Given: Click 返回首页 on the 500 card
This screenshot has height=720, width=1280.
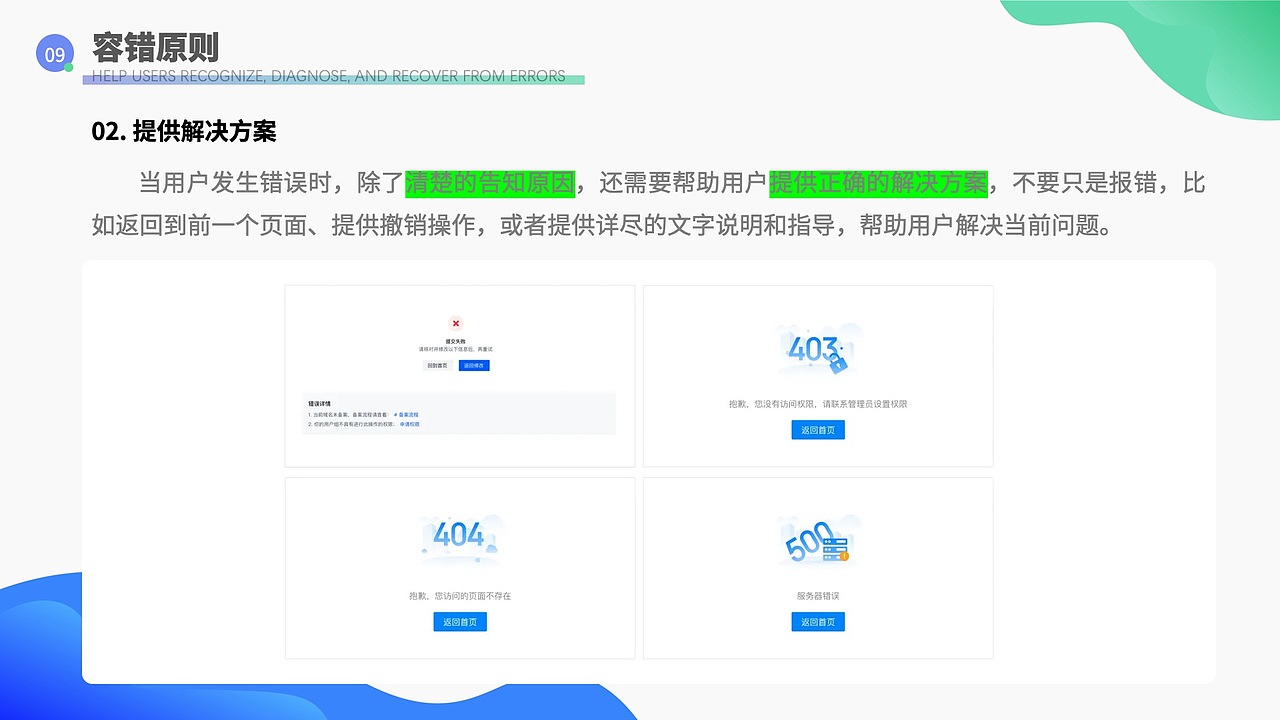Looking at the screenshot, I should tap(817, 621).
